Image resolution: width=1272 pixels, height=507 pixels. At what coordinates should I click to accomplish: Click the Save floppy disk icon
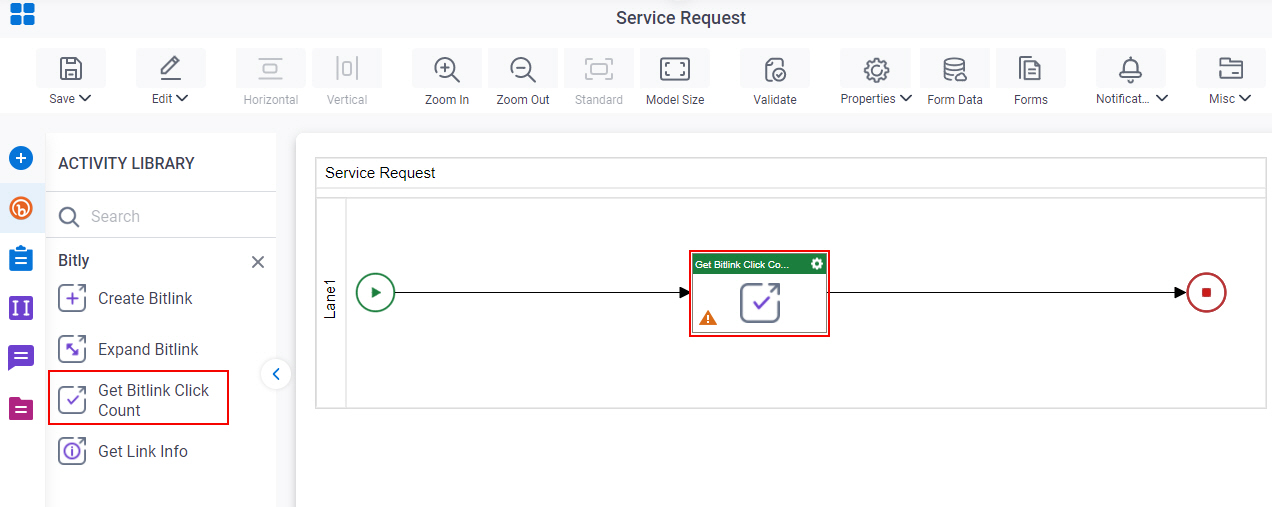(x=71, y=68)
